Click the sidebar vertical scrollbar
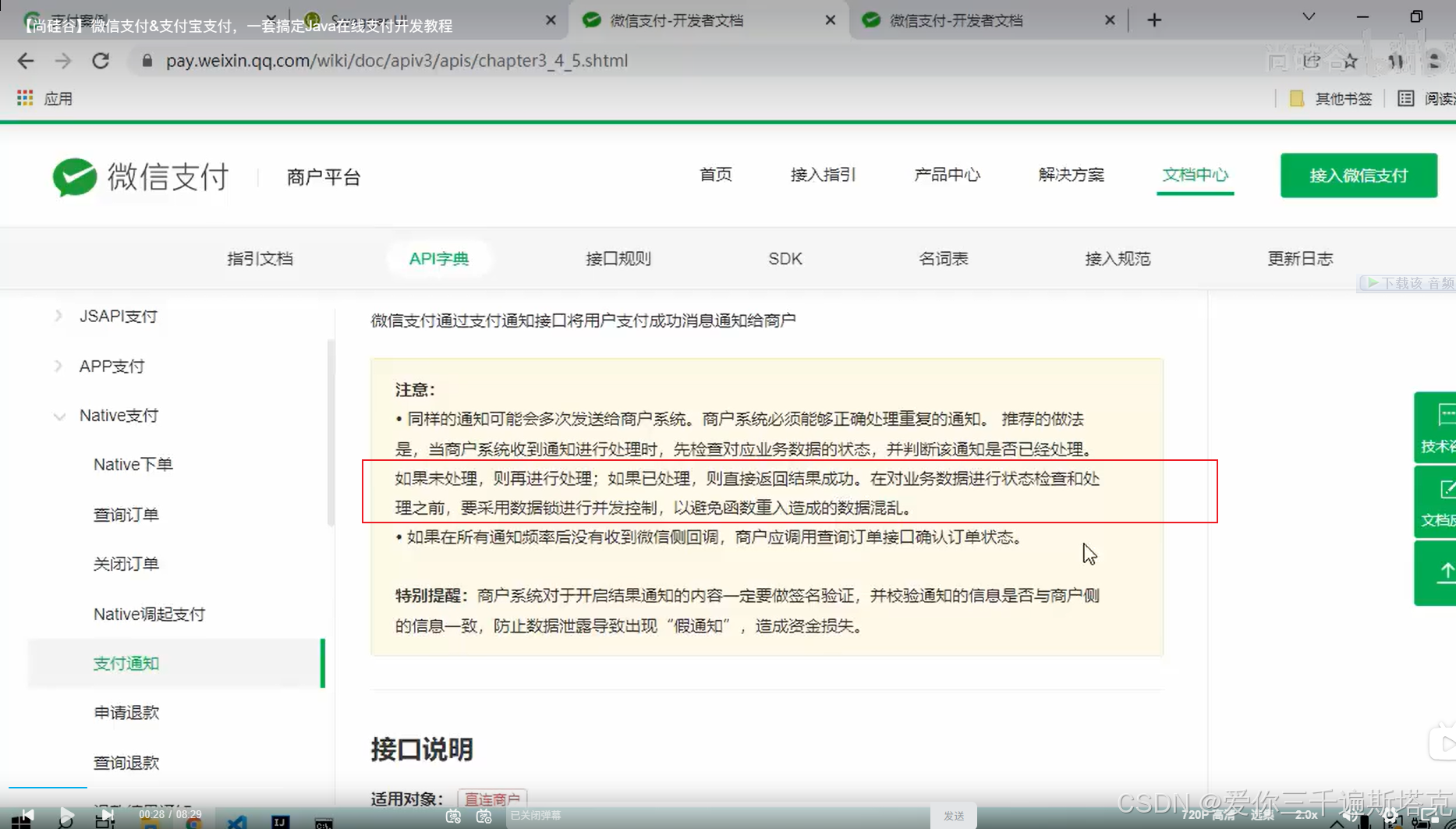Screen dimensions: 1456x829 pos(331,433)
